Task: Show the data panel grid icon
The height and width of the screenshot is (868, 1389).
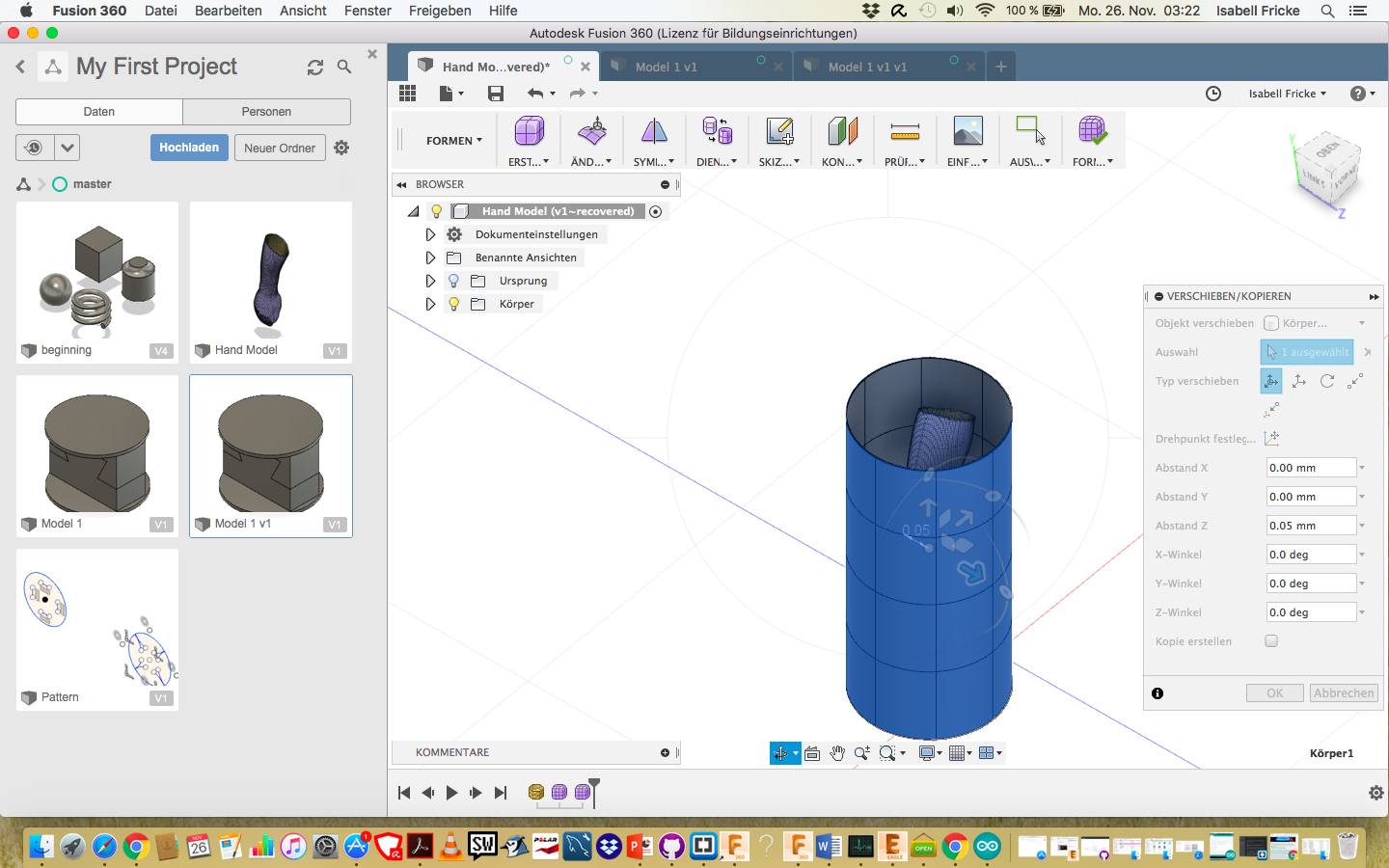Action: pyautogui.click(x=407, y=93)
